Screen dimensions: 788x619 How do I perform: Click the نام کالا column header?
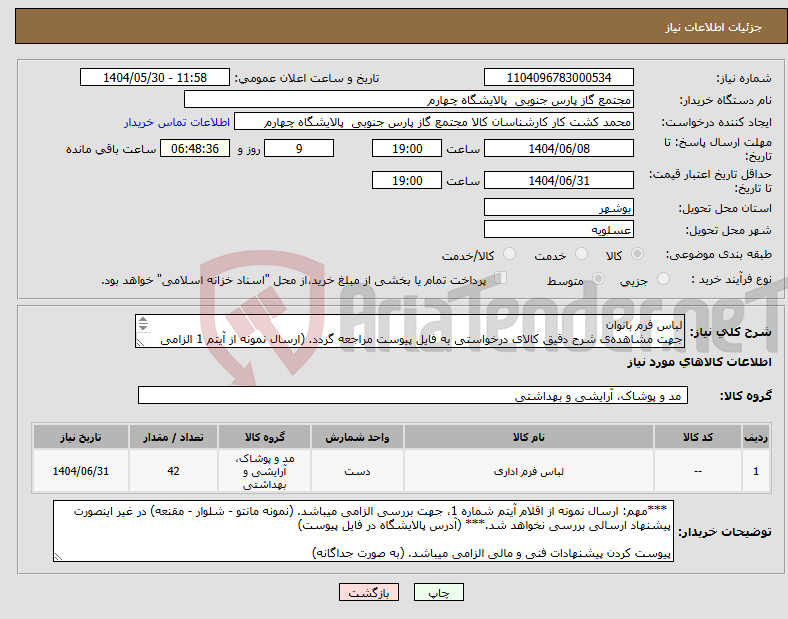coord(529,437)
